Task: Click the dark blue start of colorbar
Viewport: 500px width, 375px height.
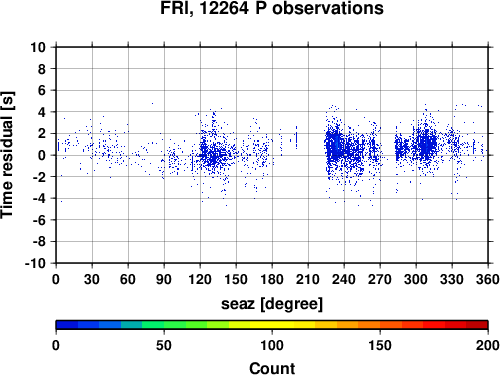Action: [x=67, y=325]
